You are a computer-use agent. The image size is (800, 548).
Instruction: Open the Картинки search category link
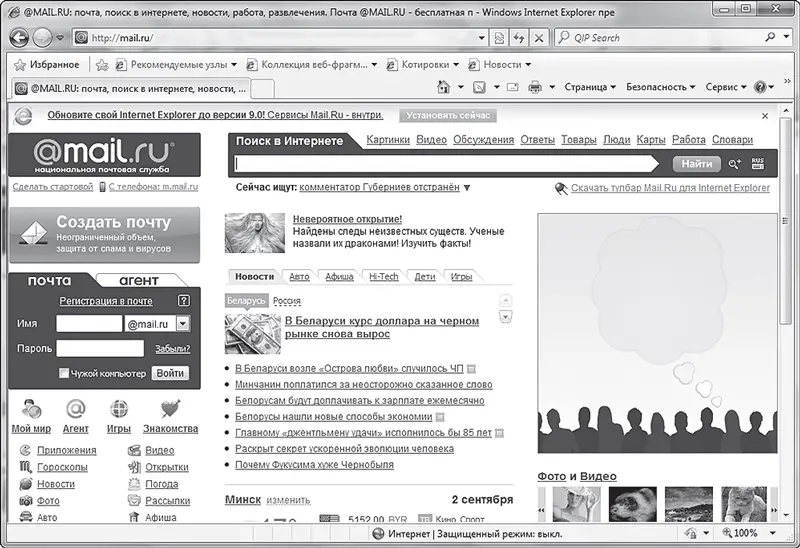tap(388, 140)
